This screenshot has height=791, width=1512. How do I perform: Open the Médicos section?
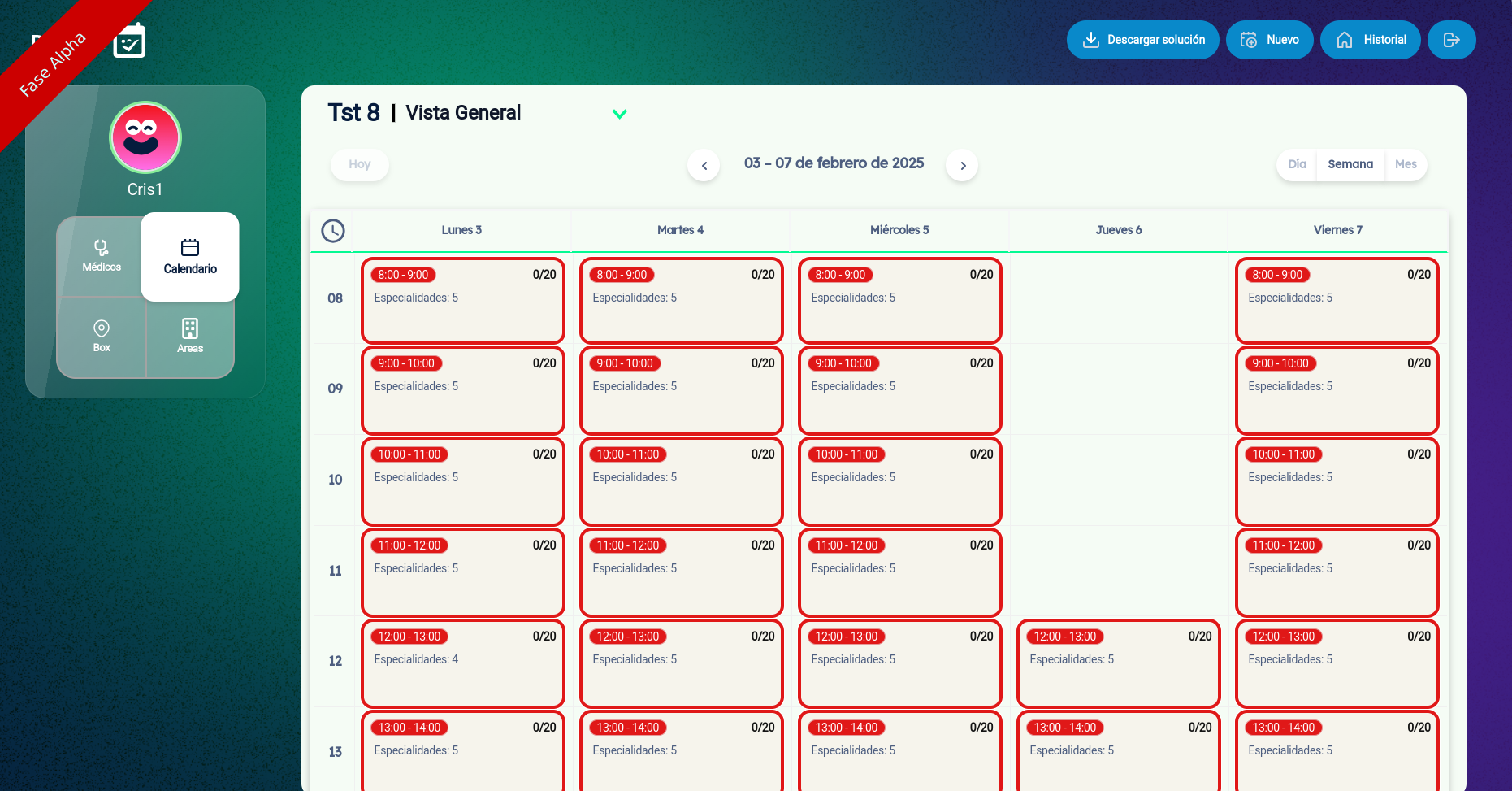tap(102, 256)
